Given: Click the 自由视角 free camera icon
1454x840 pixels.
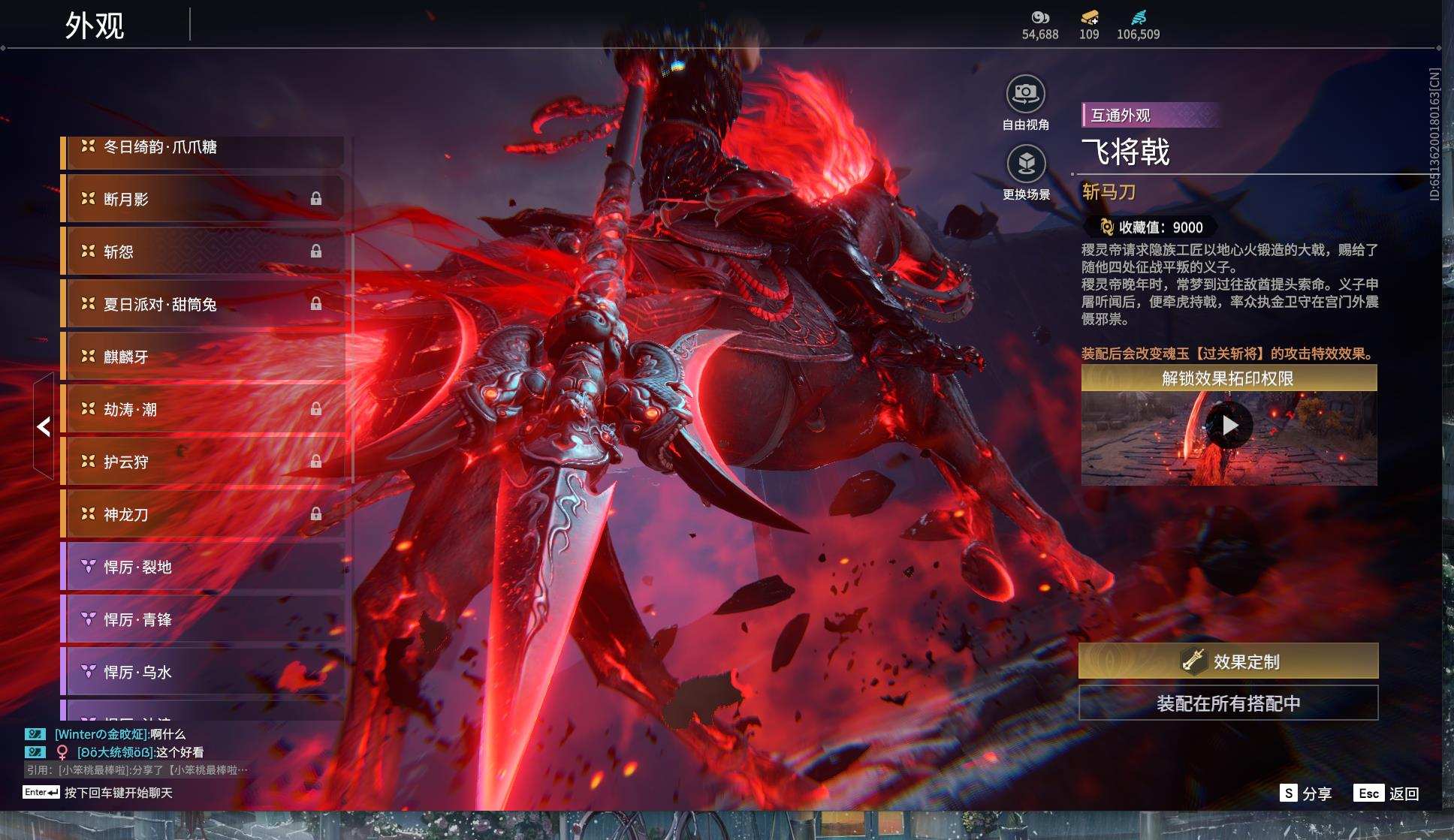Looking at the screenshot, I should tap(1025, 94).
